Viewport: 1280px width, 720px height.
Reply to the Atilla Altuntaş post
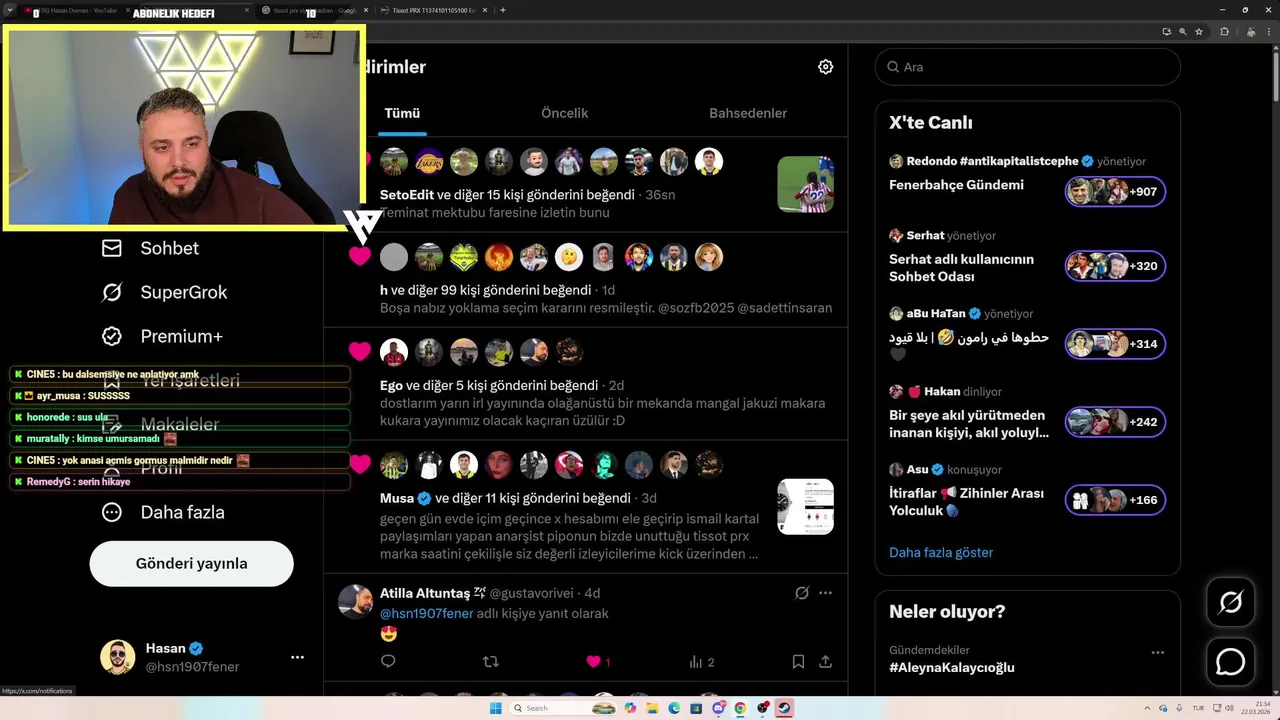(x=388, y=661)
